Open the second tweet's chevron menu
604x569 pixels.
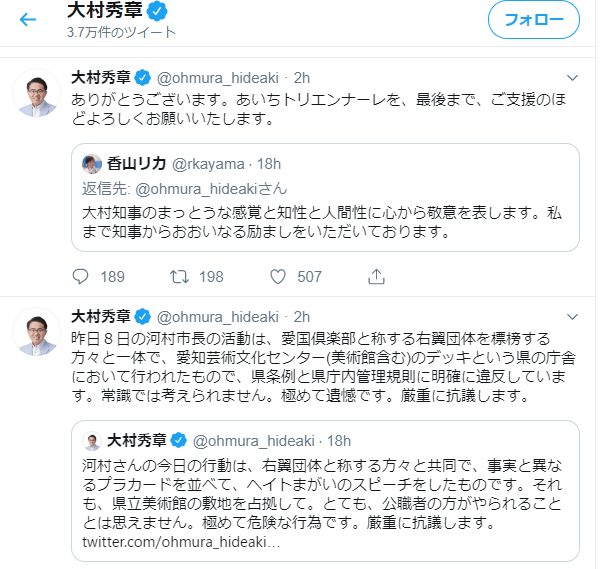coord(572,315)
